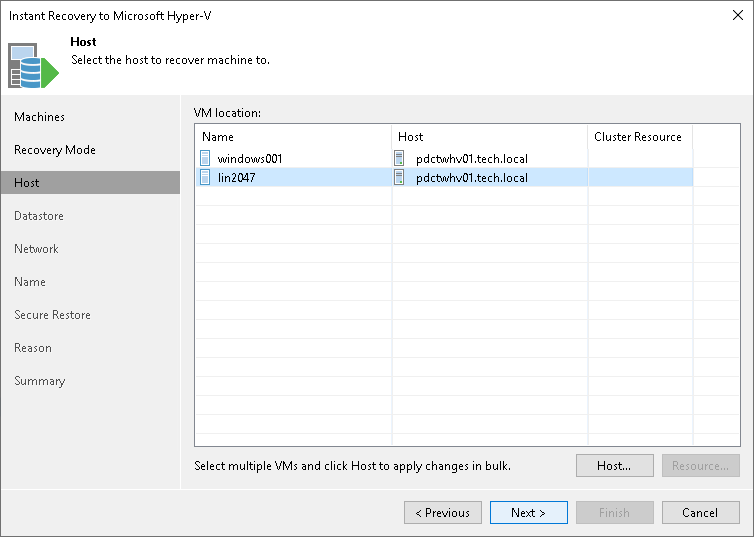The image size is (754, 537).
Task: Select the lin2047 row
Action: pos(444,177)
